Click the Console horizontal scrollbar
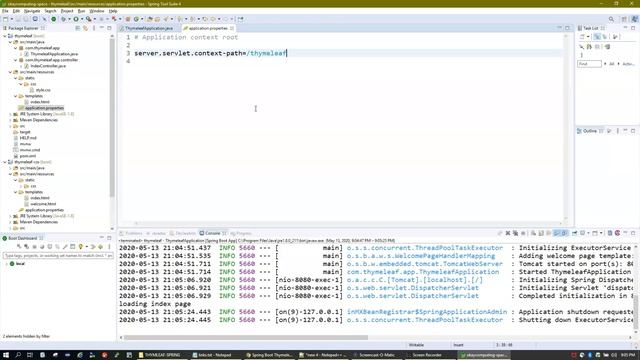 point(246,338)
